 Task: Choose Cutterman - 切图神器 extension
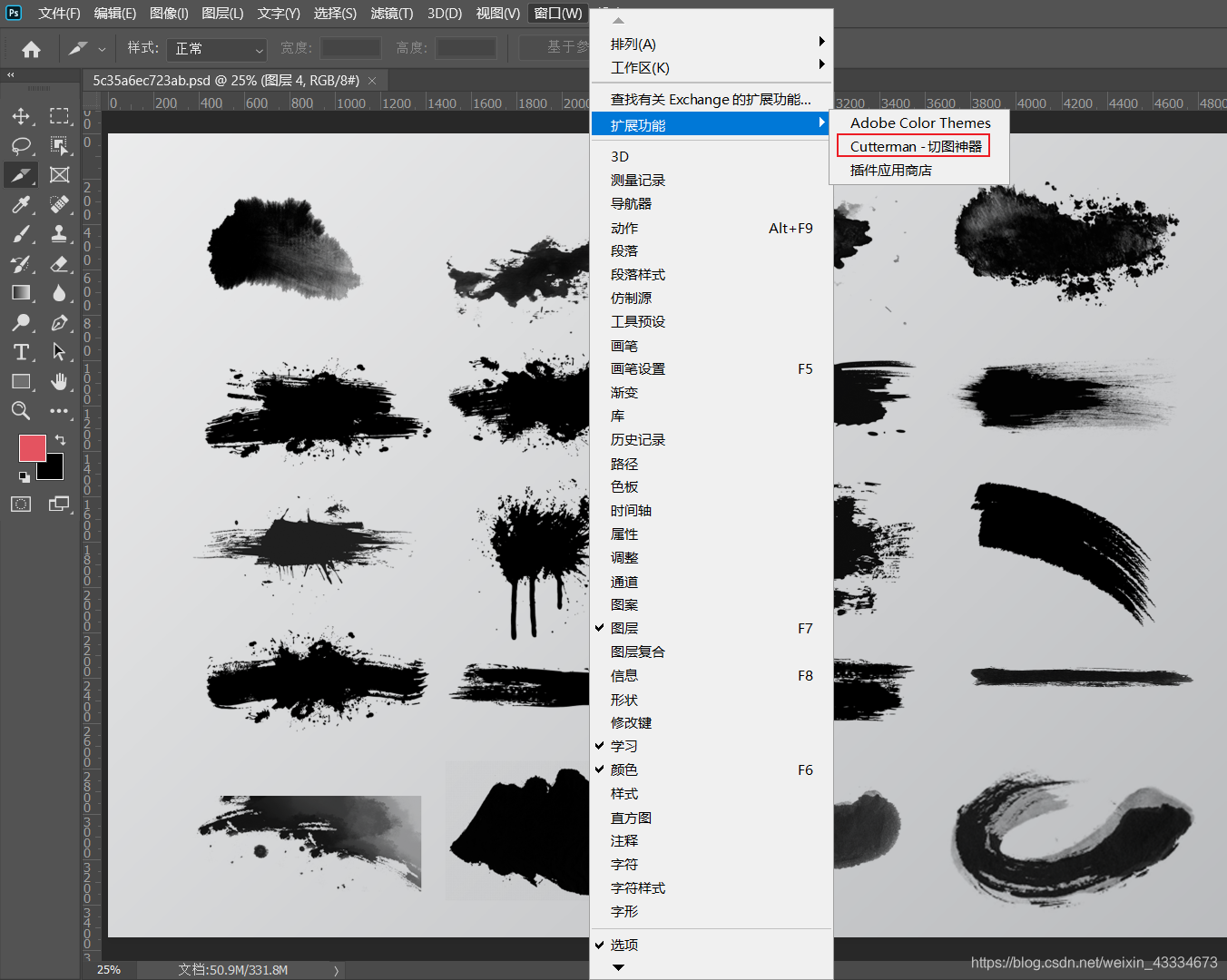(915, 146)
